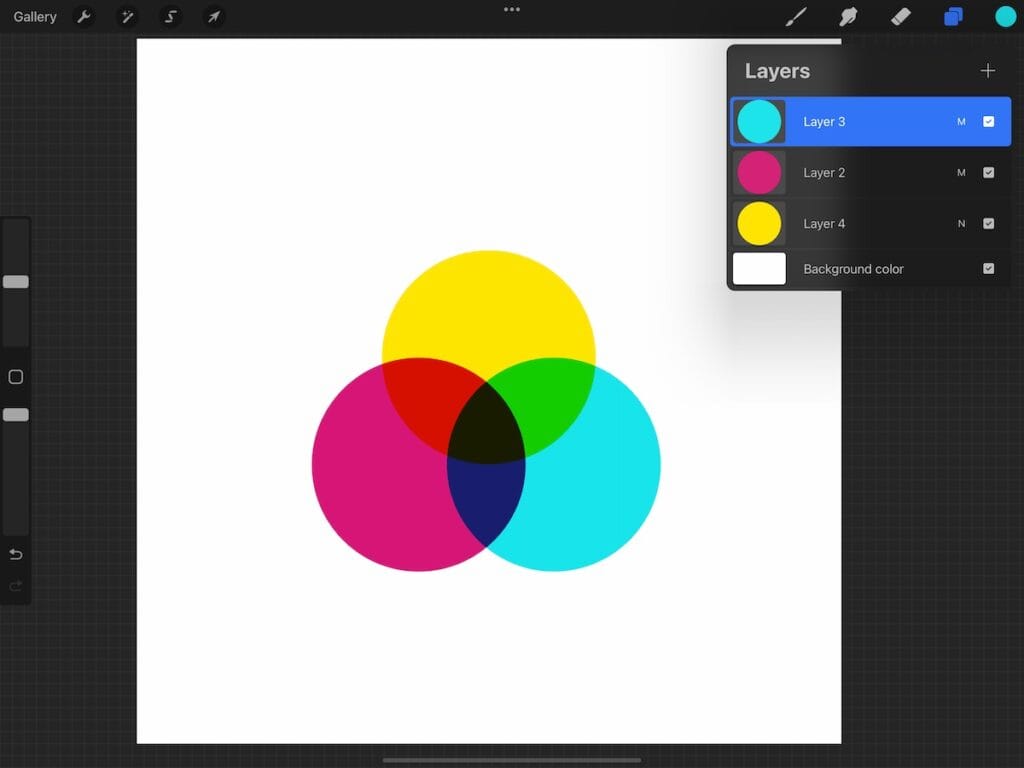Screen dimensions: 1024x768
Task: Select the Transform arrow tool
Action: (213, 16)
